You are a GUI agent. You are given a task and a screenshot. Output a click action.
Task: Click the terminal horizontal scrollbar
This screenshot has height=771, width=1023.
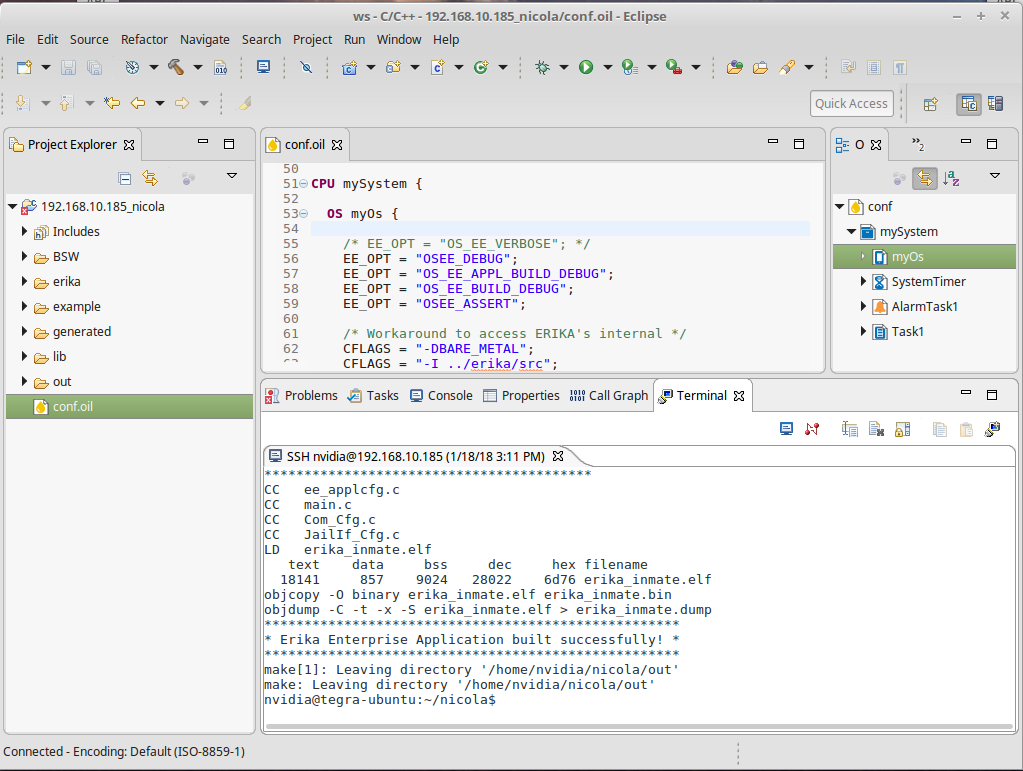point(639,727)
